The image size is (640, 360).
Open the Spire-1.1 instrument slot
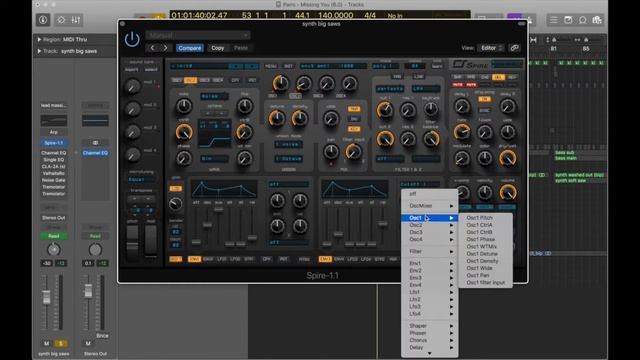point(53,143)
